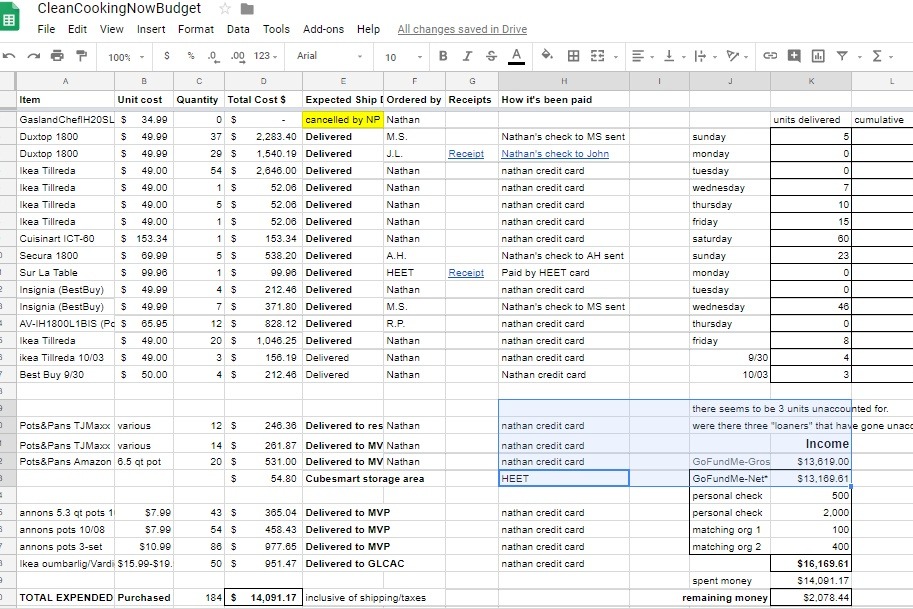913x609 pixels.
Task: Click 'All changes saved in Drive' link
Action: coord(462,29)
